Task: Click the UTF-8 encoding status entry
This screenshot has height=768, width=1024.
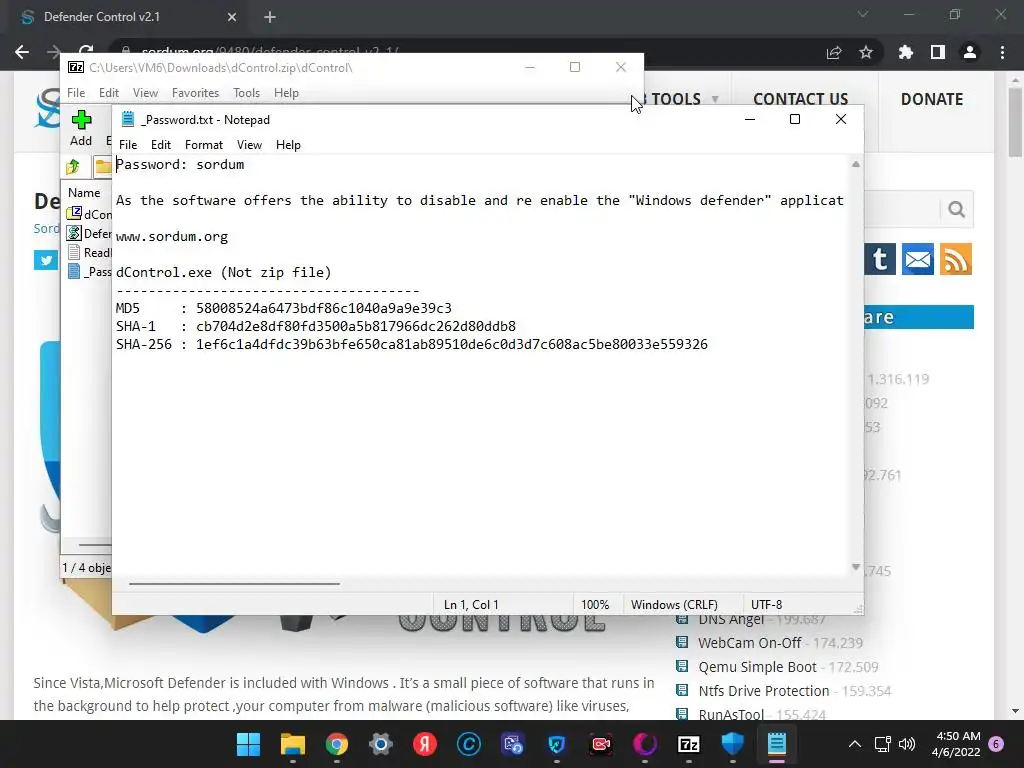Action: 767,605
